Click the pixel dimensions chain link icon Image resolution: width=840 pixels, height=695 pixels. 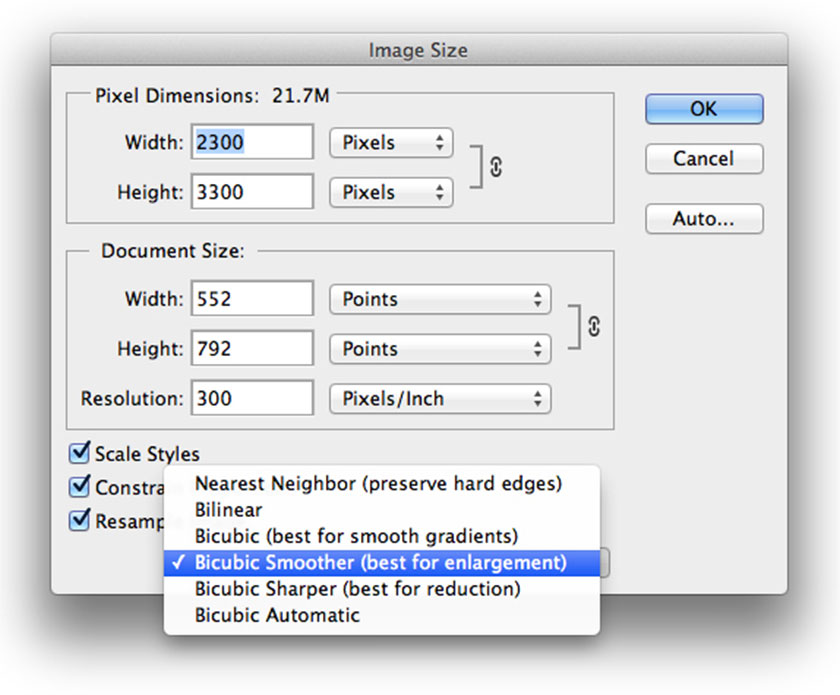(x=496, y=168)
